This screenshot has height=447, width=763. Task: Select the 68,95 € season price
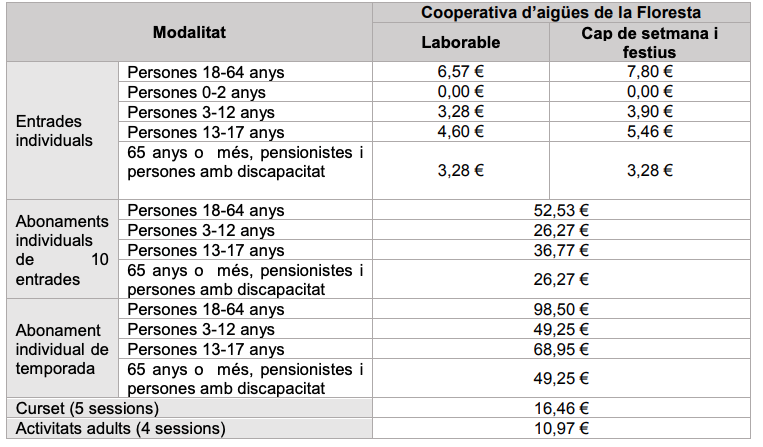(561, 349)
